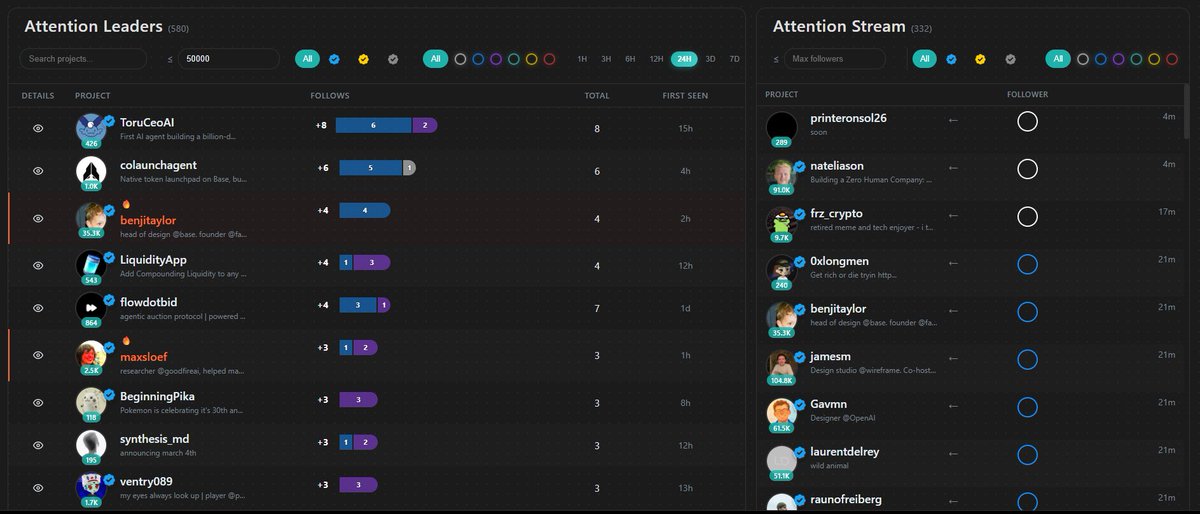
Task: Filter Attention Leaders by blue verified badge
Action: pyautogui.click(x=334, y=59)
